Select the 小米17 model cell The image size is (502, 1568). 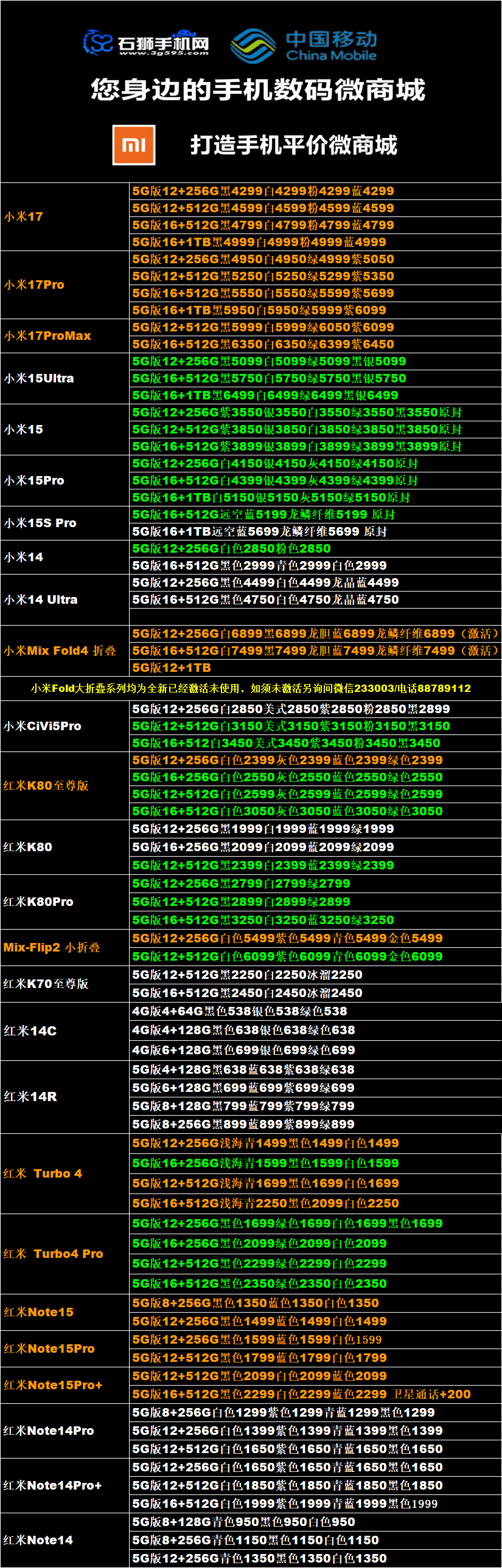[24, 216]
